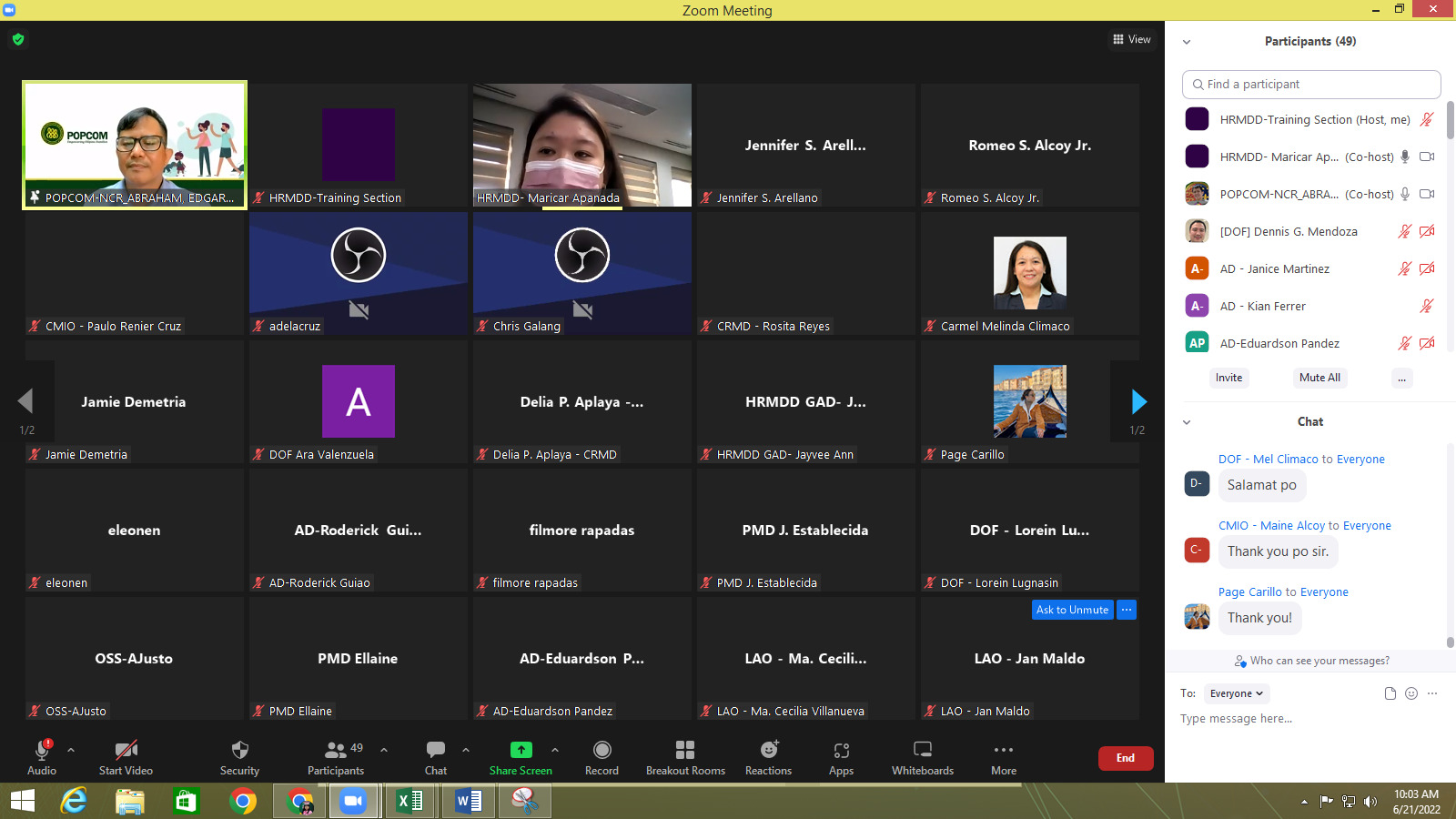Open options ellipsis on the LAO - Jan Maldo tile

pyautogui.click(x=1127, y=610)
